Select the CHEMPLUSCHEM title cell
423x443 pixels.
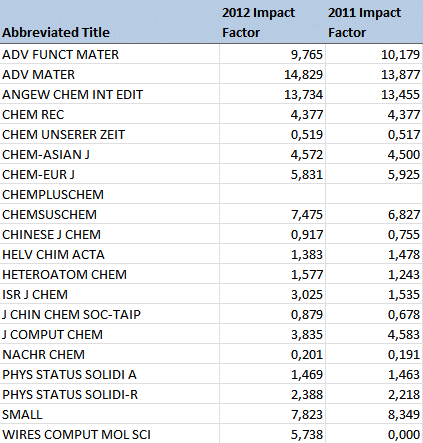pos(110,194)
